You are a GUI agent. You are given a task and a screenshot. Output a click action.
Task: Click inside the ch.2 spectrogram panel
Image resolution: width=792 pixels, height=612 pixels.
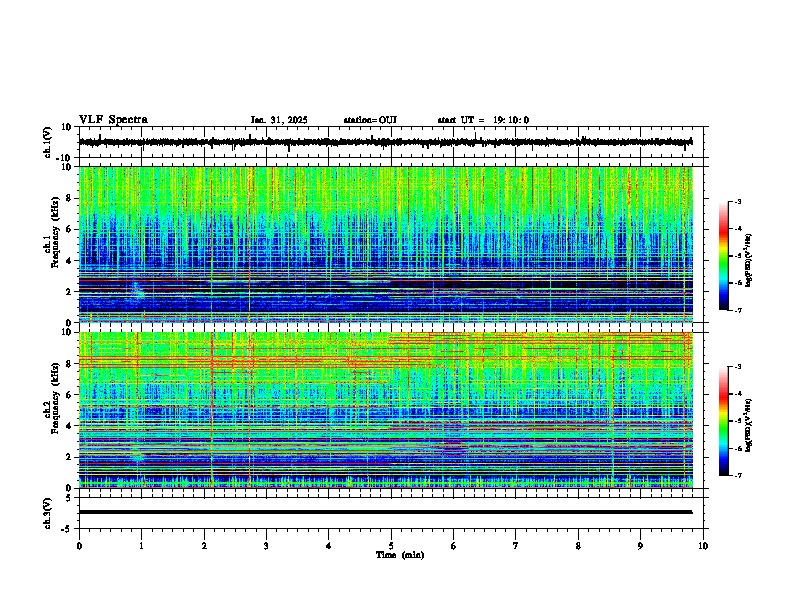pyautogui.click(x=385, y=410)
